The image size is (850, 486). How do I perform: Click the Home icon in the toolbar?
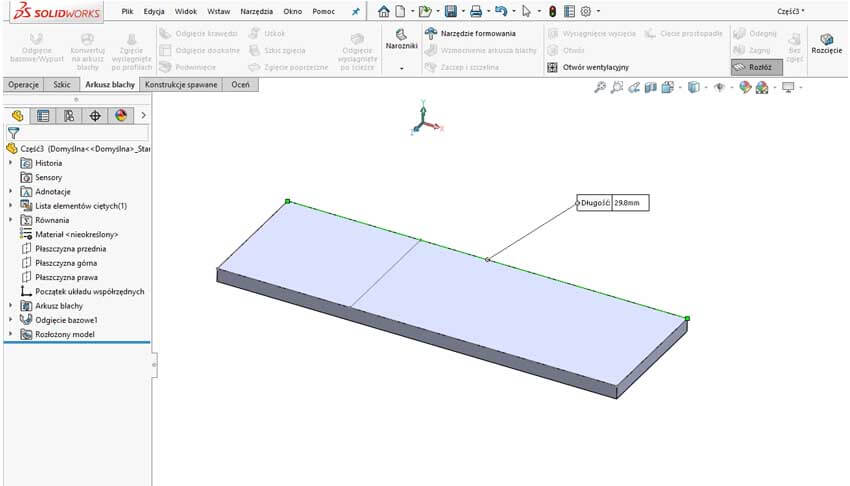384,11
